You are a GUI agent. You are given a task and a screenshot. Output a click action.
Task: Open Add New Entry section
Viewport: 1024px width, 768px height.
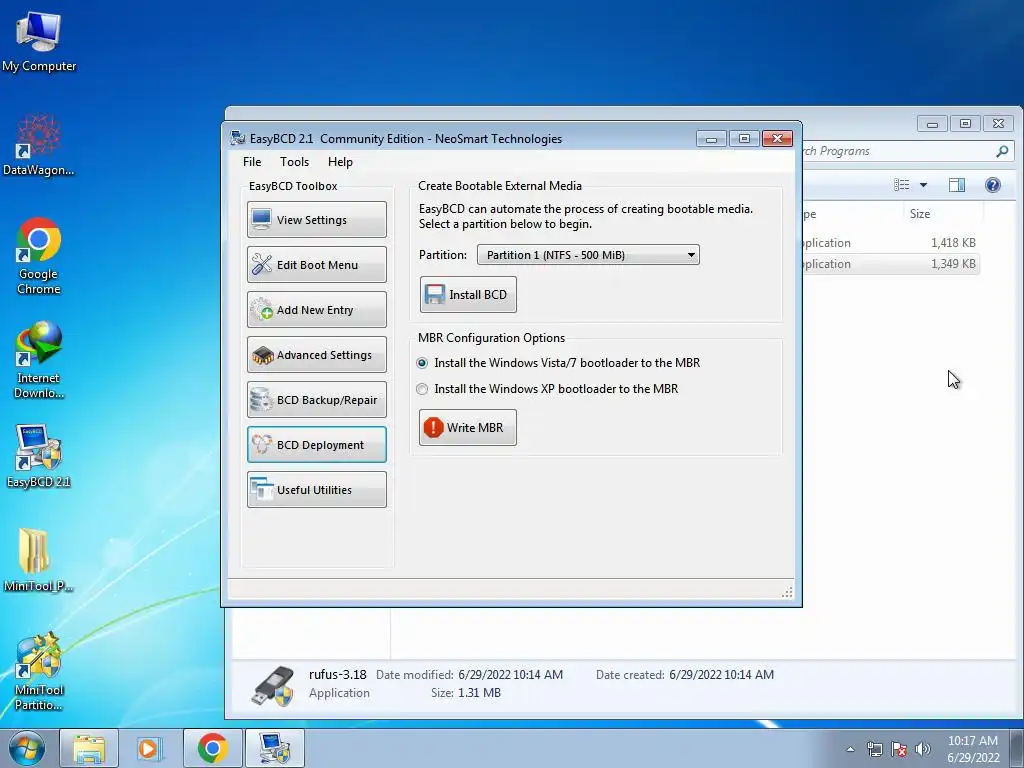pyautogui.click(x=317, y=310)
